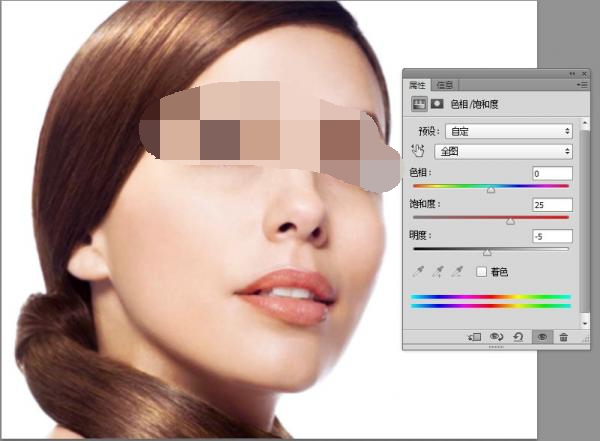Switch to the 属性 tab
600x441 pixels.
point(417,85)
